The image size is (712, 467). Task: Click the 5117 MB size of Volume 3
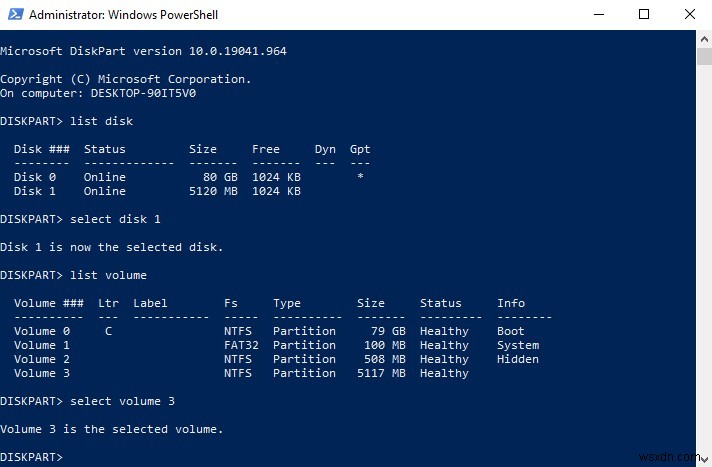381,373
